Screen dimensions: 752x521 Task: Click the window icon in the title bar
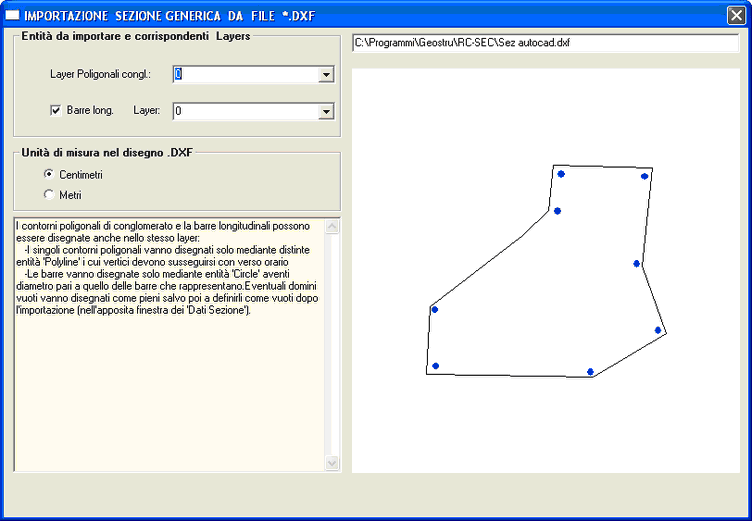[12, 15]
